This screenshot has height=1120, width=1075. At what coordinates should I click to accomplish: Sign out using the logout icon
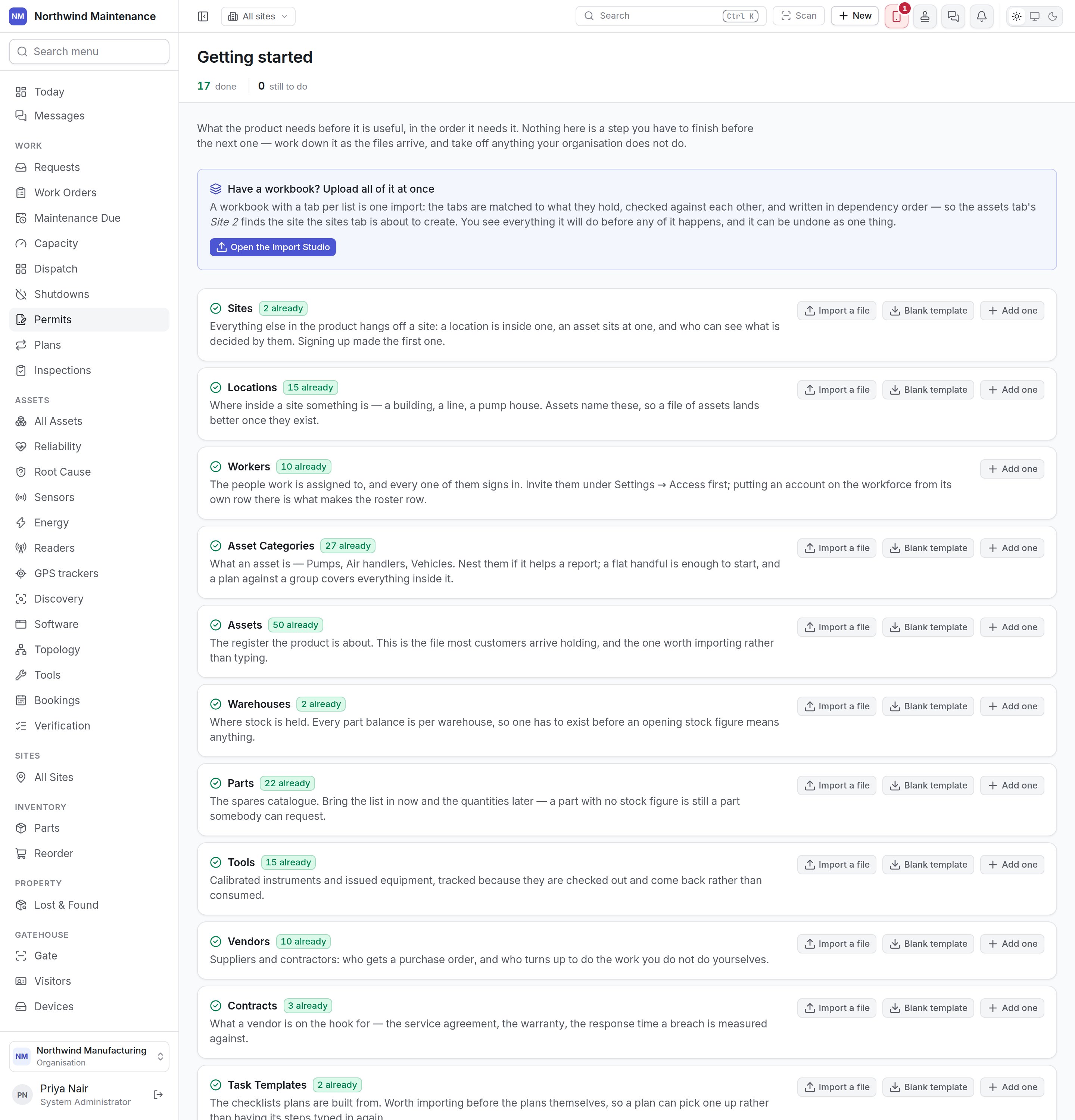point(158,1094)
